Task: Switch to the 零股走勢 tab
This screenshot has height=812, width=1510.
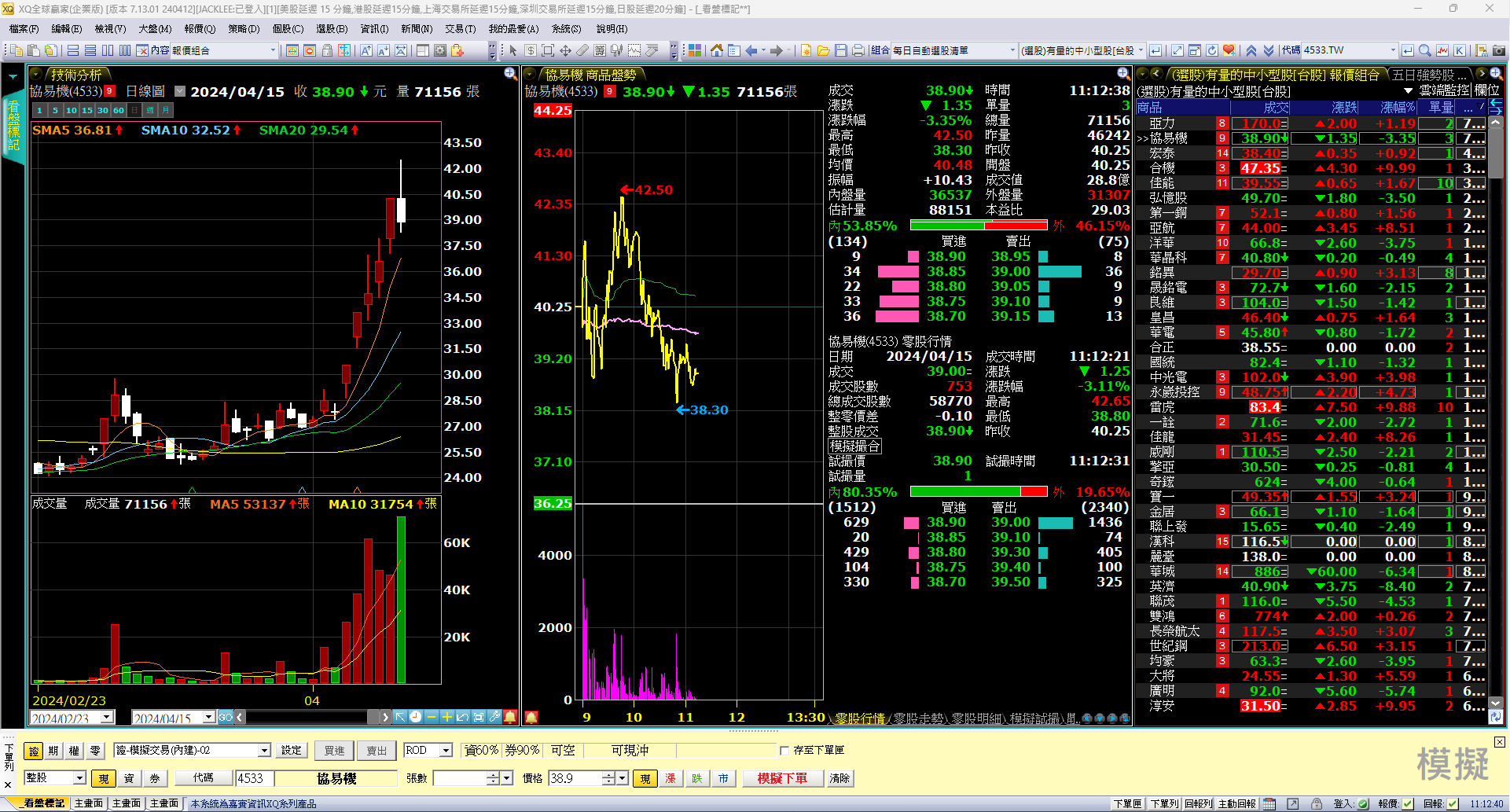Action: pos(918,718)
